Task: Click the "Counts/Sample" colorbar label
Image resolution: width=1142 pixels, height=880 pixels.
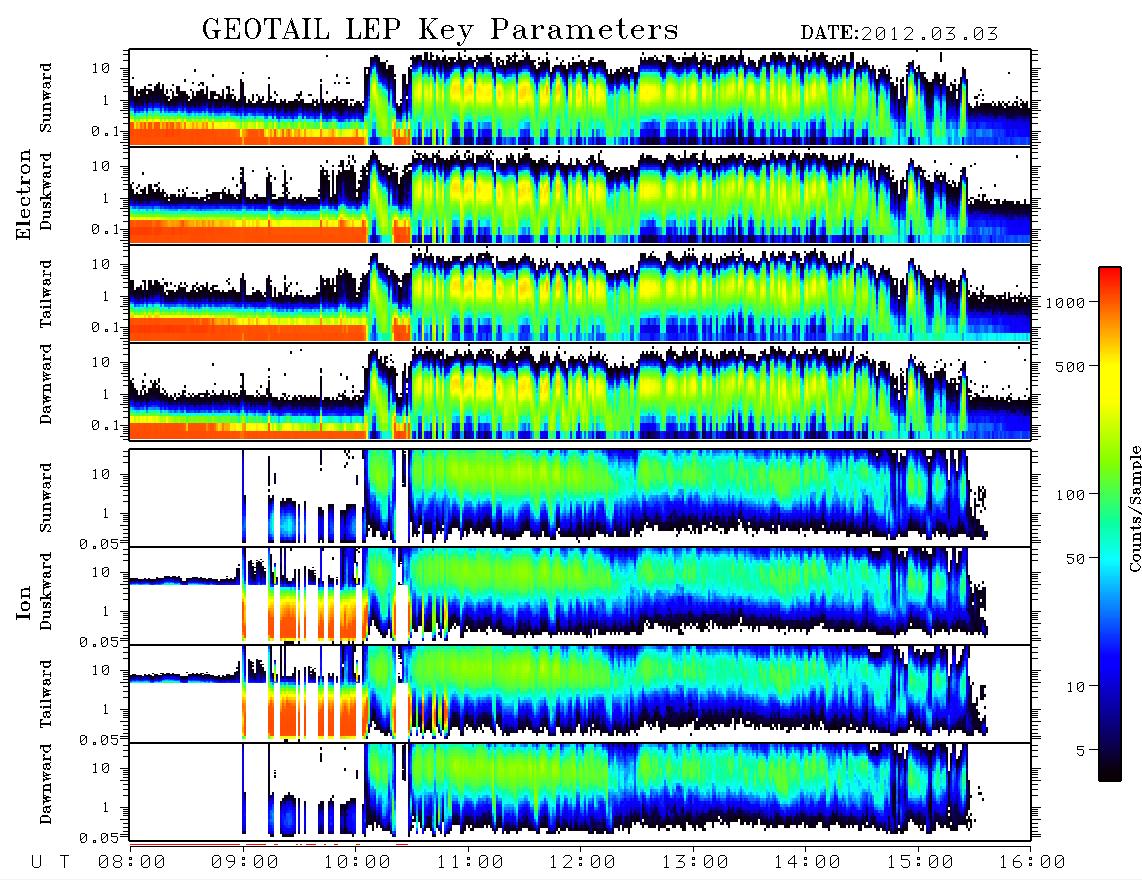Action: tap(1134, 508)
